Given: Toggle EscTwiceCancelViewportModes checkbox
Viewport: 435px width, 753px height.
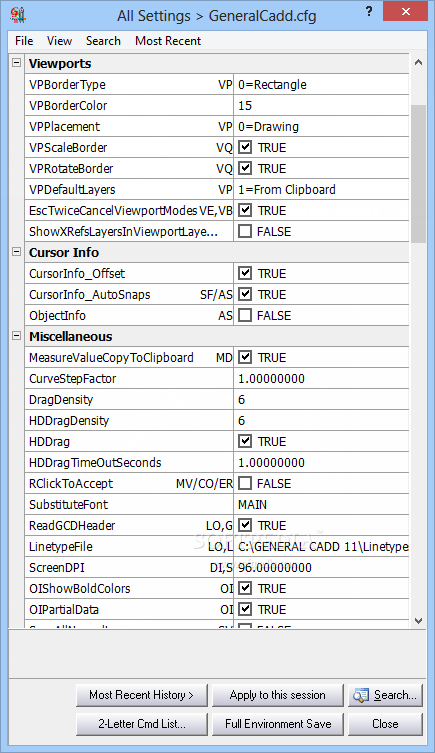Looking at the screenshot, I should pos(245,210).
